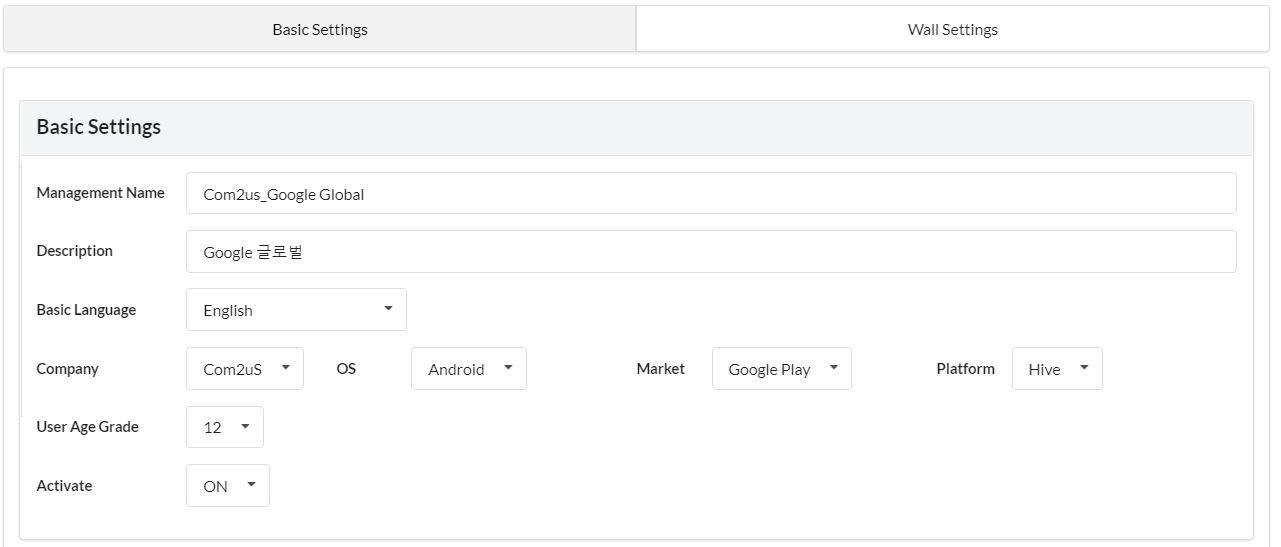
Task: Open the User Age Grade dropdown
Action: tap(225, 427)
